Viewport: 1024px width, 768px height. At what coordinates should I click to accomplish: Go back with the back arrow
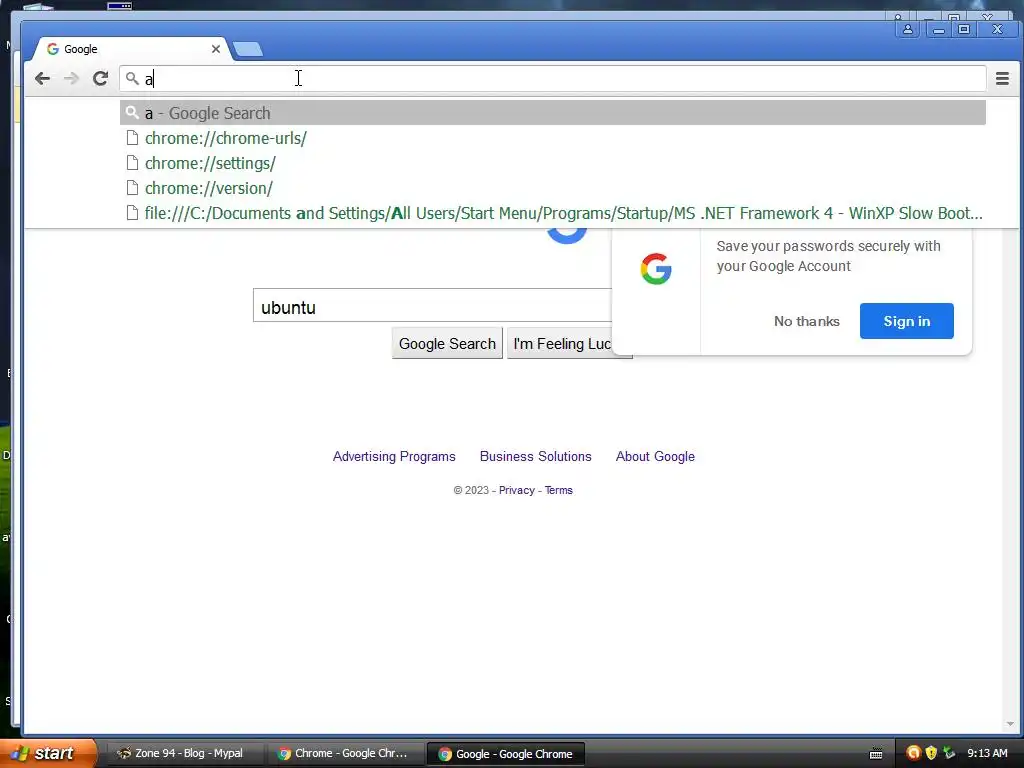tap(42, 79)
